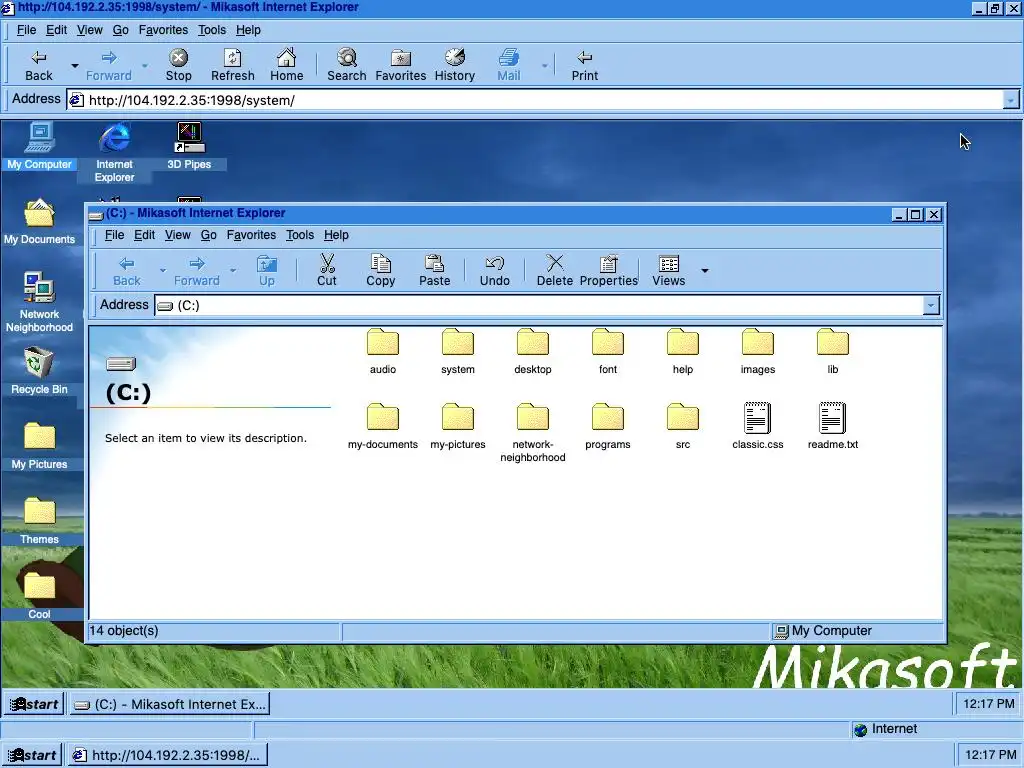
Task: Select the audio folder
Action: click(383, 351)
